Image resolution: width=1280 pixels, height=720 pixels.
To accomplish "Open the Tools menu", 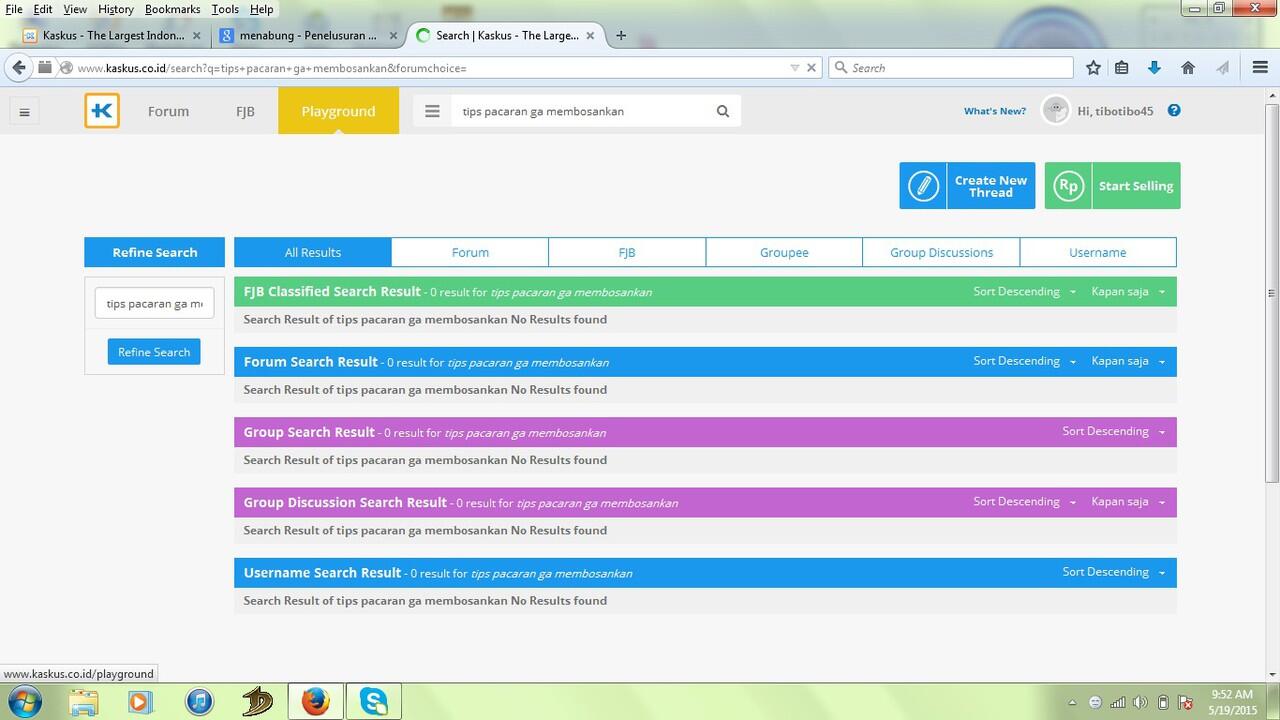I will (225, 9).
